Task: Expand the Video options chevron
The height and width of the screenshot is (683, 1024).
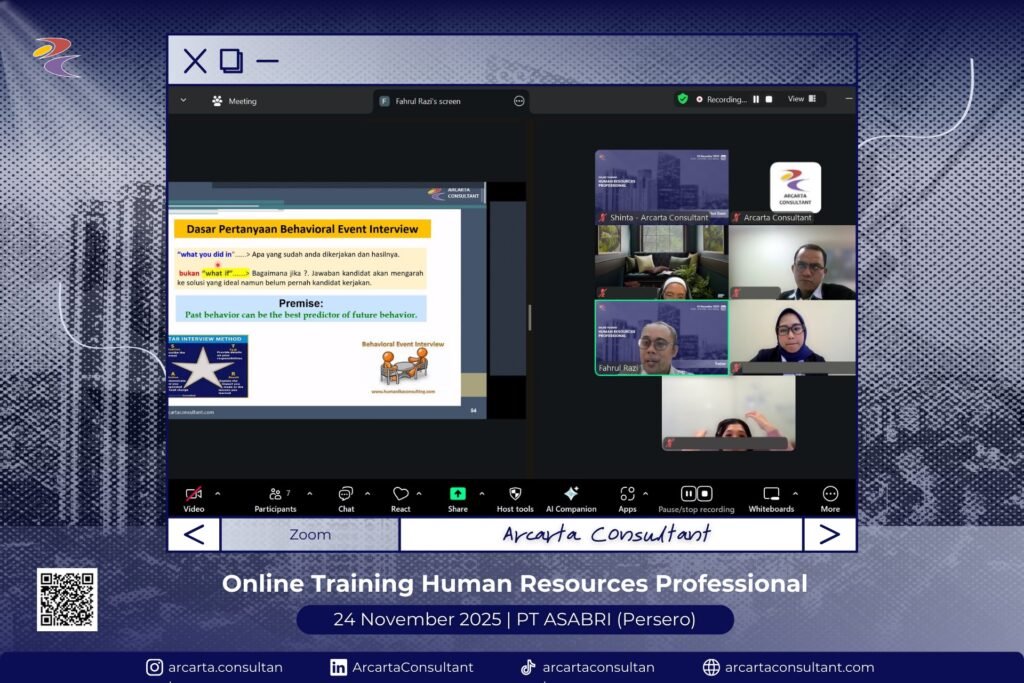Action: 218,493
